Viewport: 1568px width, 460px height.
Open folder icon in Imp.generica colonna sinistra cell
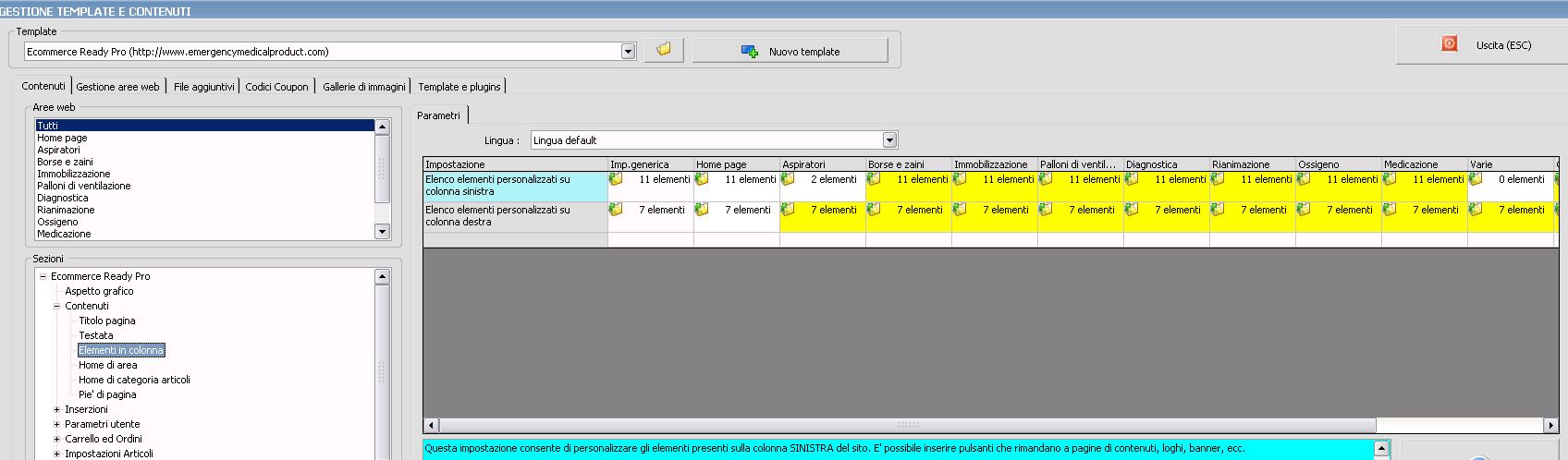pos(616,179)
